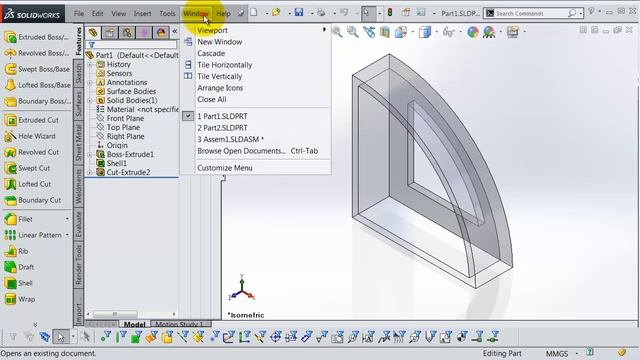Select the Rib tool
This screenshot has width=640, height=360.
(x=16, y=251)
